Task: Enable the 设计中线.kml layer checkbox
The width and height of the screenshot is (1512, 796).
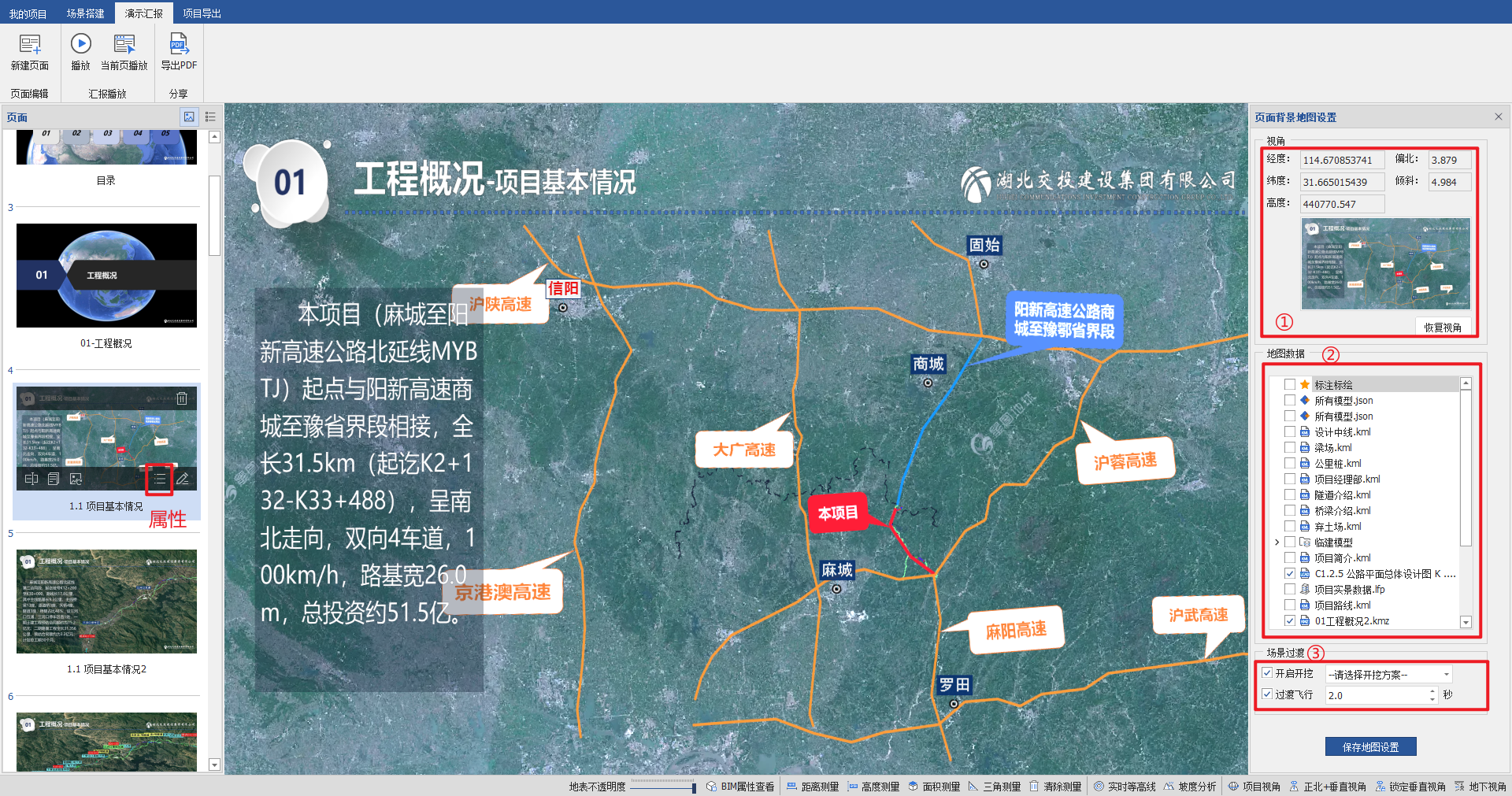Action: [1290, 431]
